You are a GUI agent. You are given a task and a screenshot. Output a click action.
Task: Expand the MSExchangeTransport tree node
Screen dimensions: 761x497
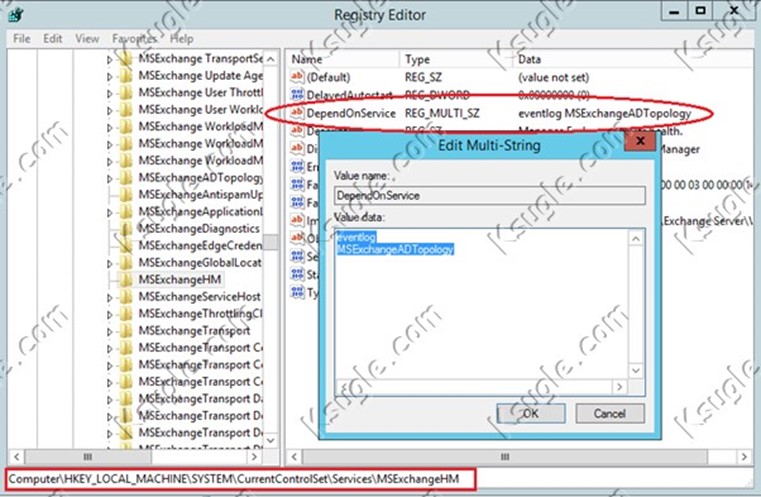pyautogui.click(x=110, y=331)
